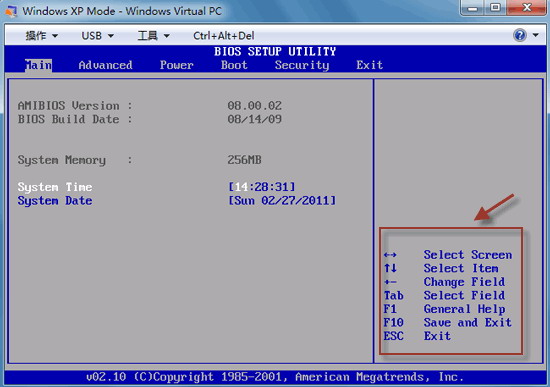This screenshot has width=550, height=387.
Task: Switch to the Power BIOS tab
Action: click(x=176, y=65)
